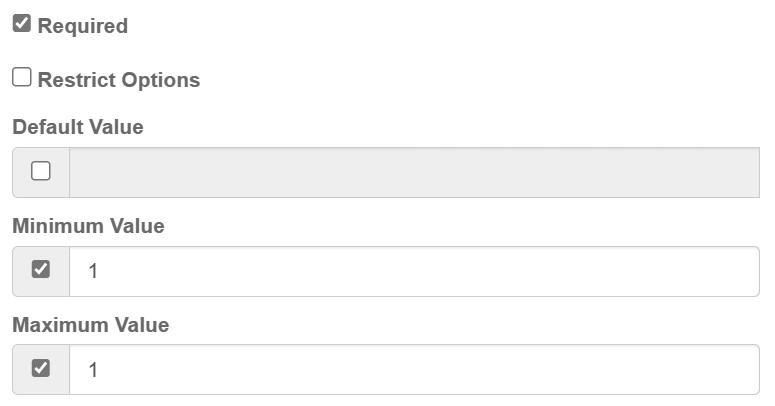Tick the Default Value enable checkbox

41,172
